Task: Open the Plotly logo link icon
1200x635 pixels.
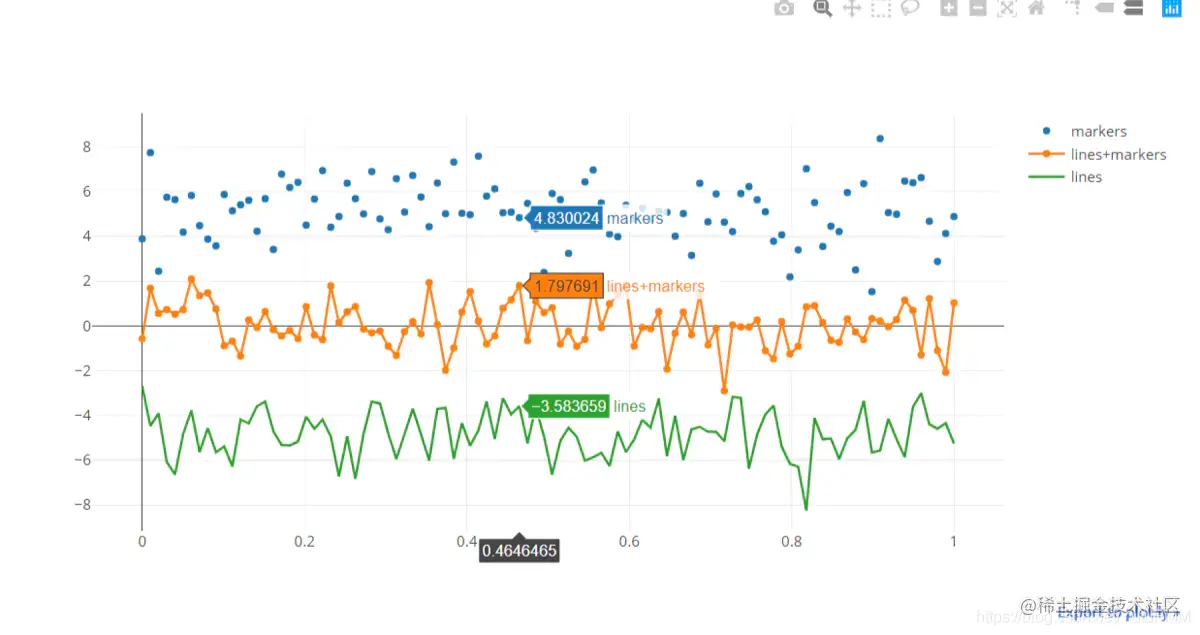Action: pos(1171,8)
